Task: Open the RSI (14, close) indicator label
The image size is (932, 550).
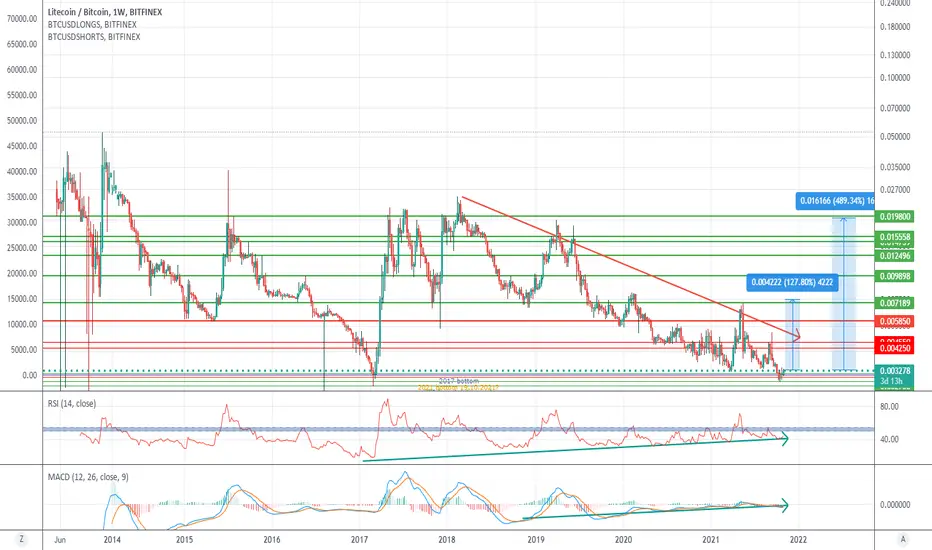Action: pos(72,403)
